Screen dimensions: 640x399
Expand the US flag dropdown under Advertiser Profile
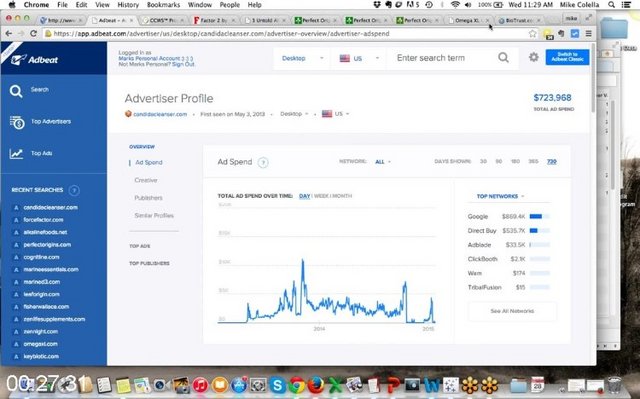(336, 114)
